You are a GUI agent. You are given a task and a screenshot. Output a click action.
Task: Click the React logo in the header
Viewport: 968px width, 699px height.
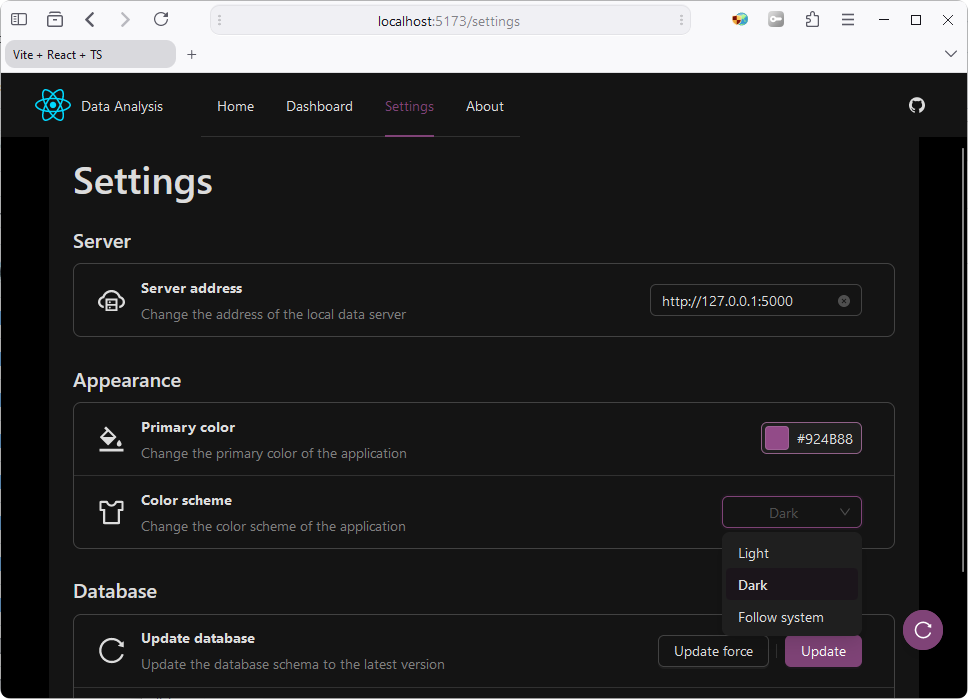click(53, 105)
